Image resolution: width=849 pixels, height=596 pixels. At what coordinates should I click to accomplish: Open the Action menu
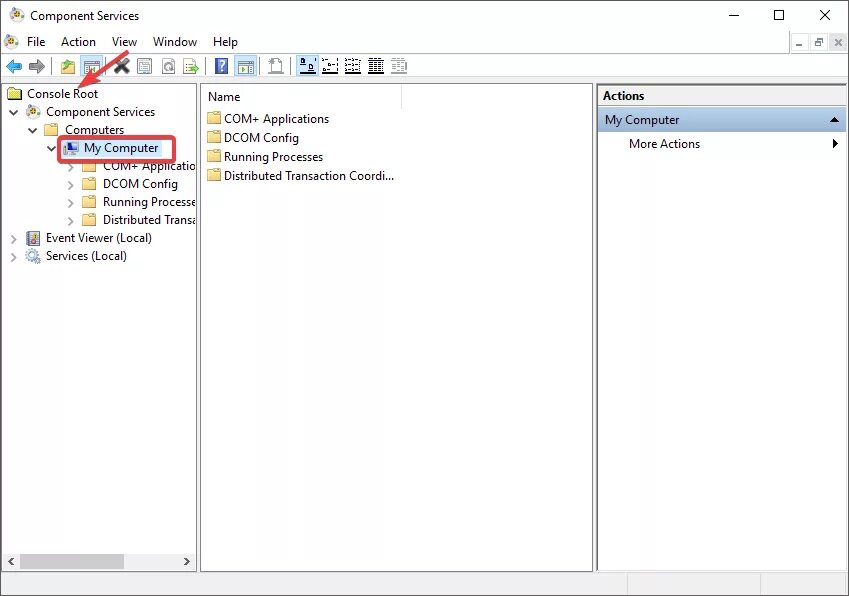click(x=79, y=42)
